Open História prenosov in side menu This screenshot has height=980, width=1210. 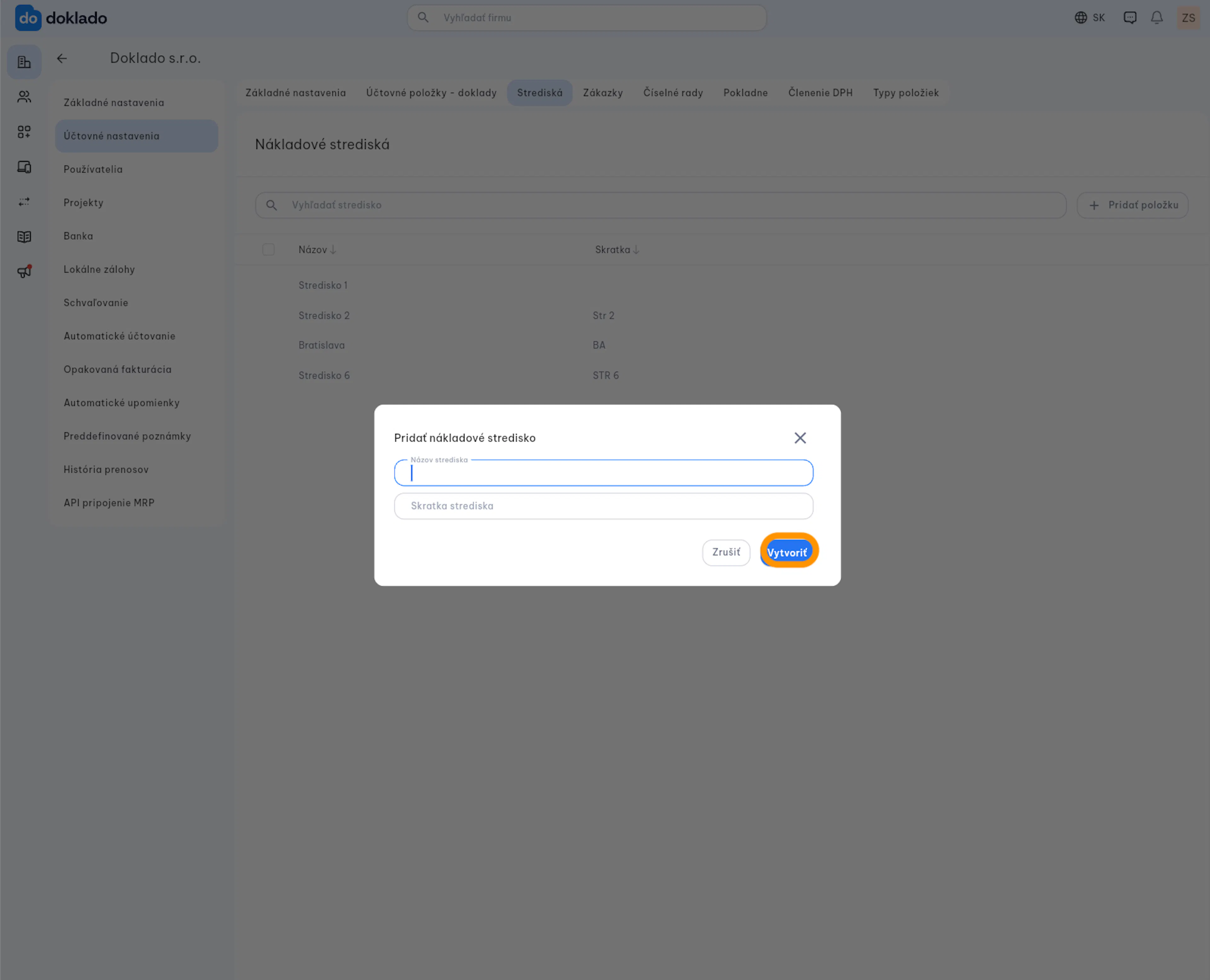coord(137,469)
